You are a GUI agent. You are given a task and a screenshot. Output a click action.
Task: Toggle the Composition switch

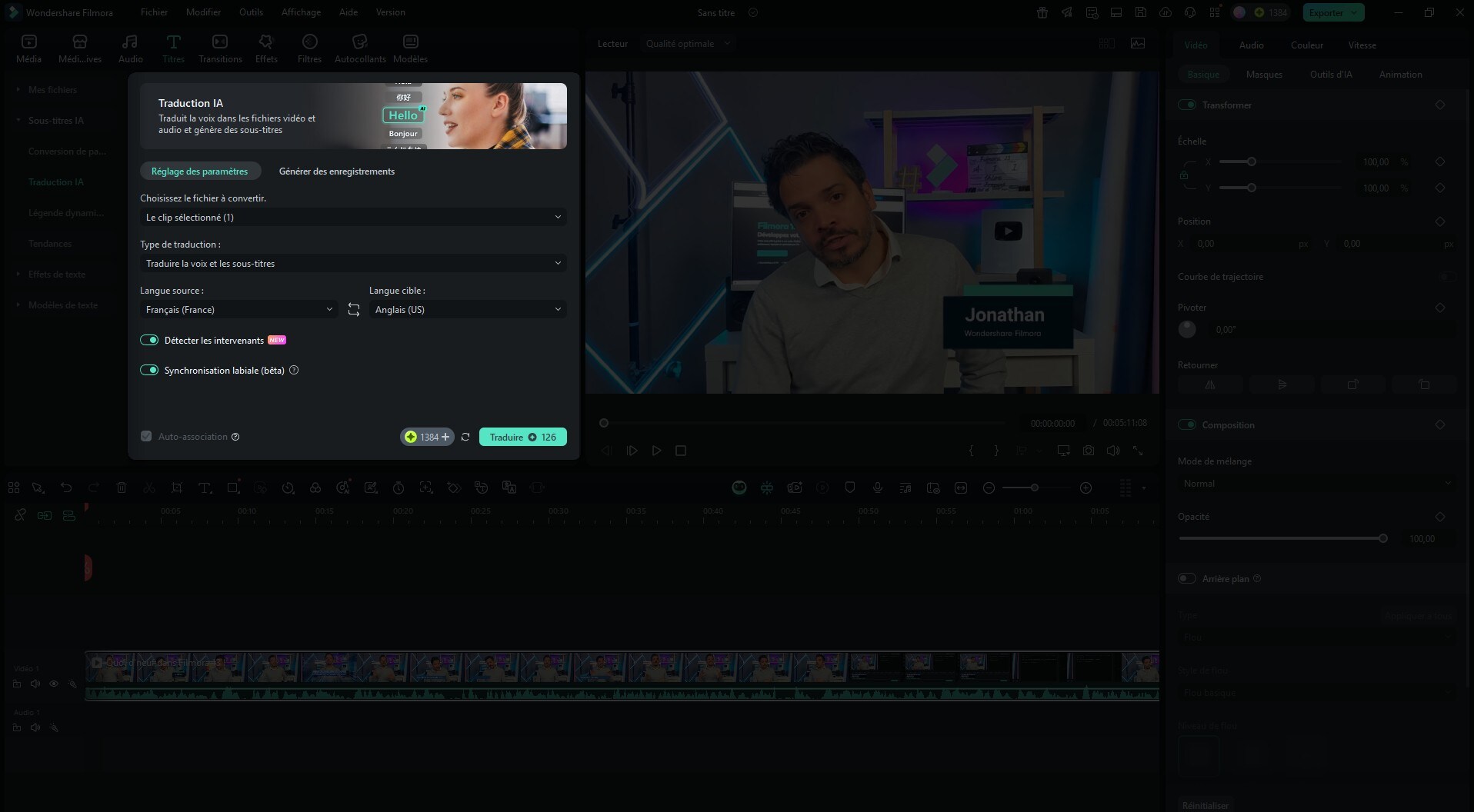[1187, 424]
